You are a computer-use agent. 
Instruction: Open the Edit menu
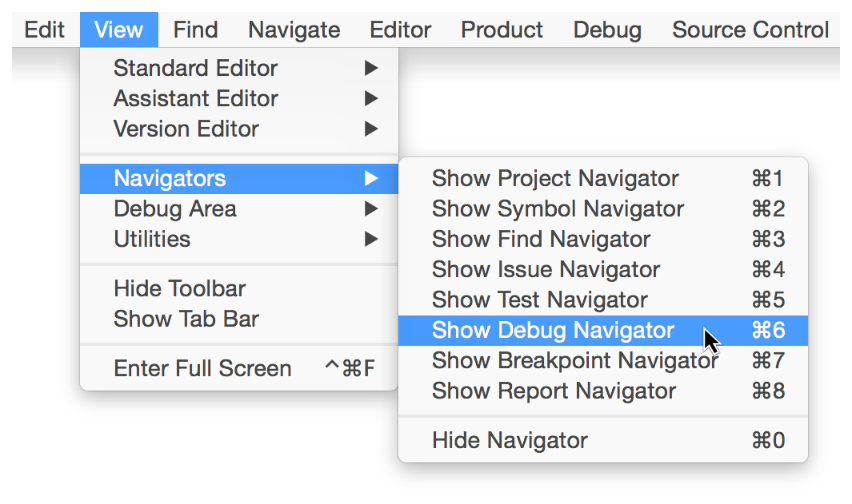tap(44, 30)
